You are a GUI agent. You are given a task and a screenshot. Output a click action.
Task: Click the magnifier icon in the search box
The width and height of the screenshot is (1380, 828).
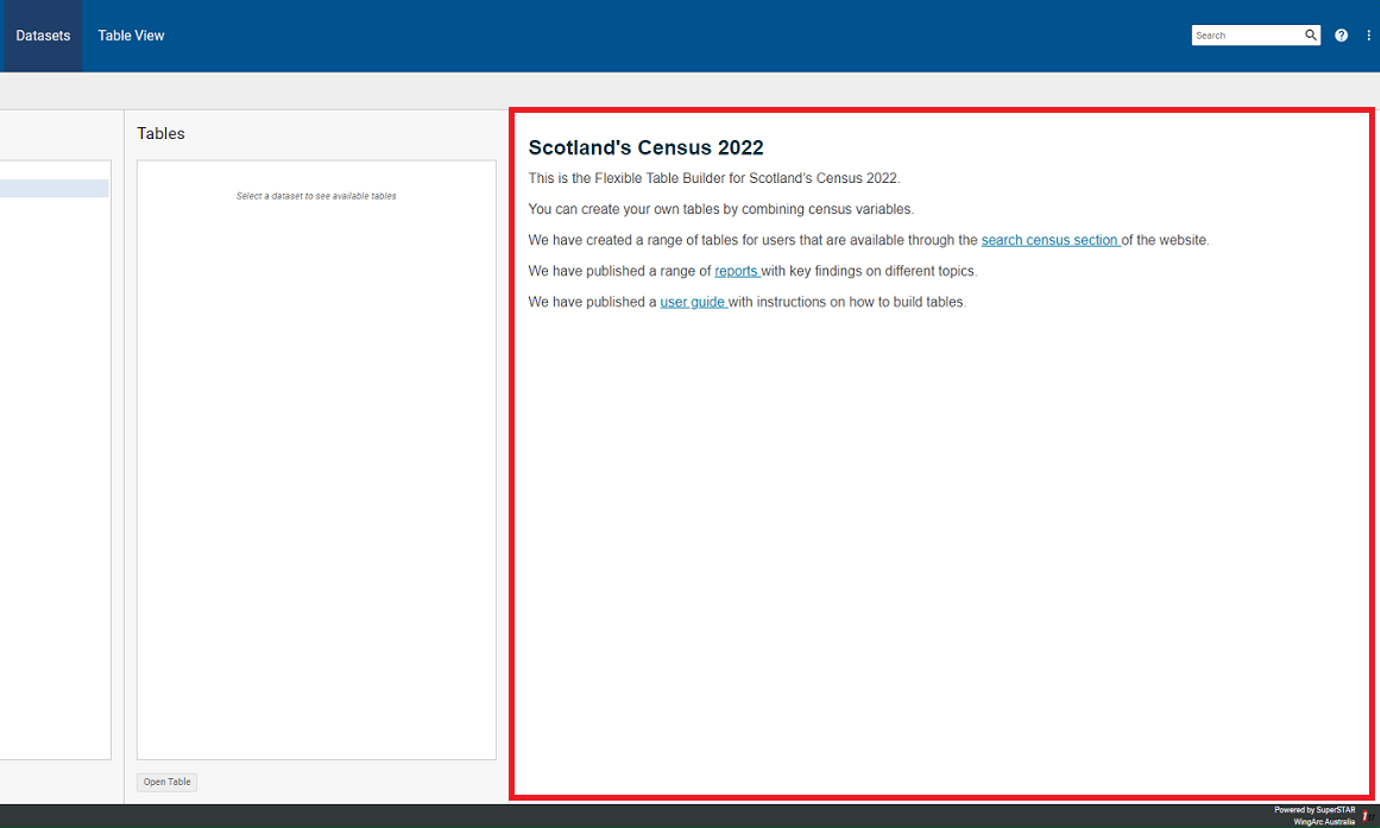click(x=1310, y=35)
